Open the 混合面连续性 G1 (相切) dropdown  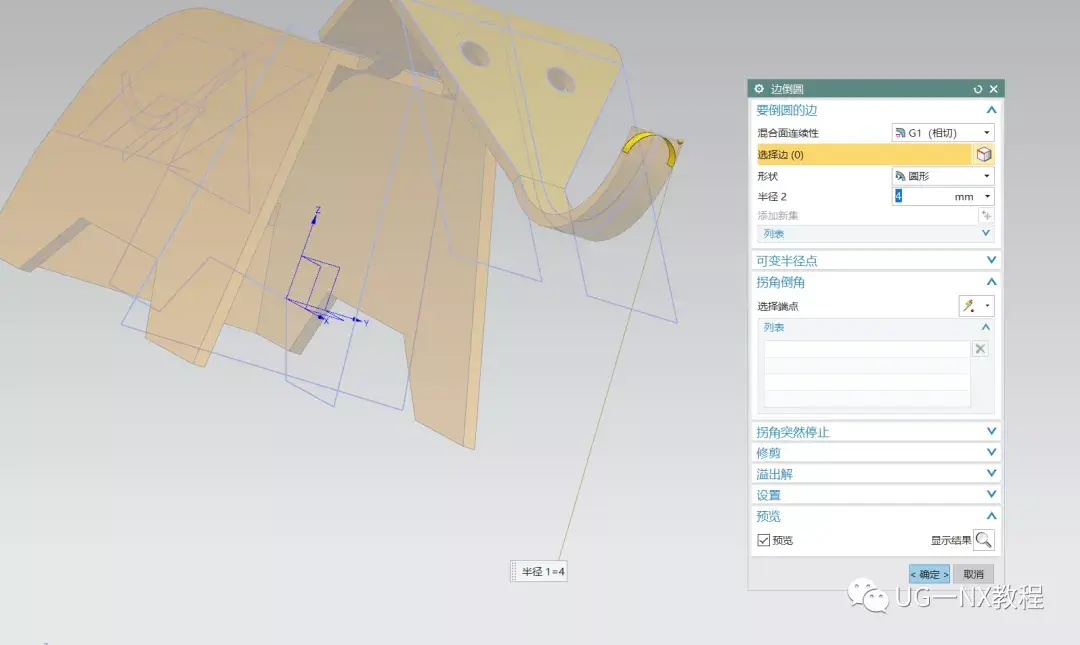point(943,133)
